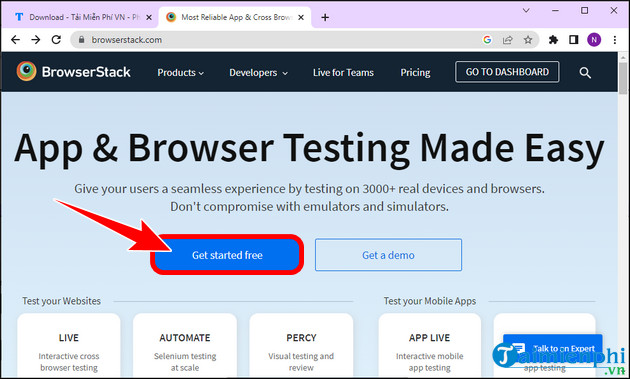
Task: Go forward with the forward arrow
Action: [x=36, y=39]
